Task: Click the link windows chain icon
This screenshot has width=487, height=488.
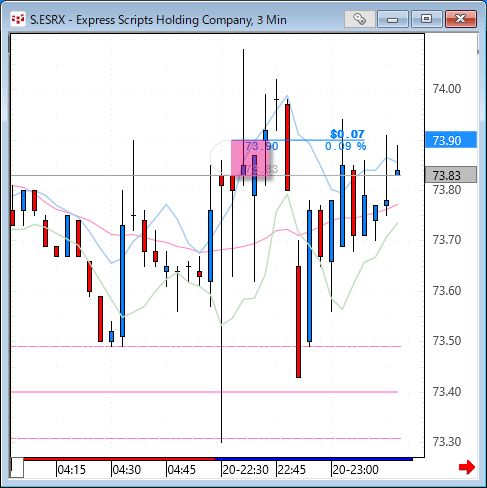Action: [360, 19]
